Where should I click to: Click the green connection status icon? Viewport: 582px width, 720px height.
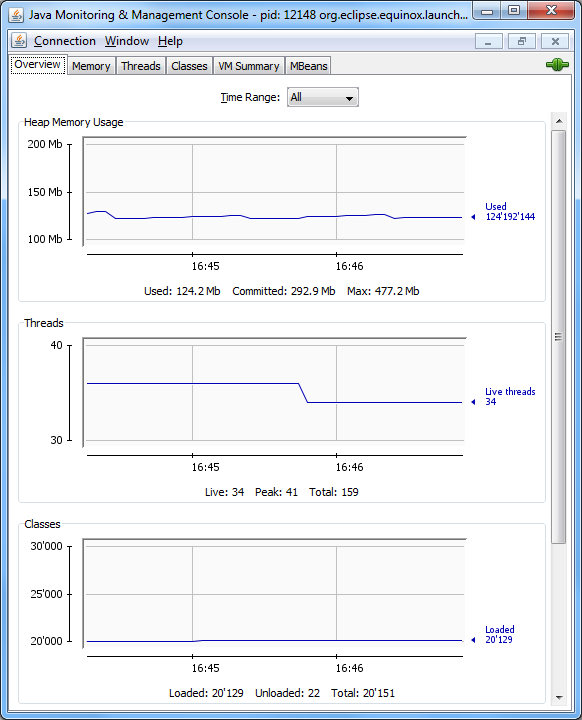[557, 65]
